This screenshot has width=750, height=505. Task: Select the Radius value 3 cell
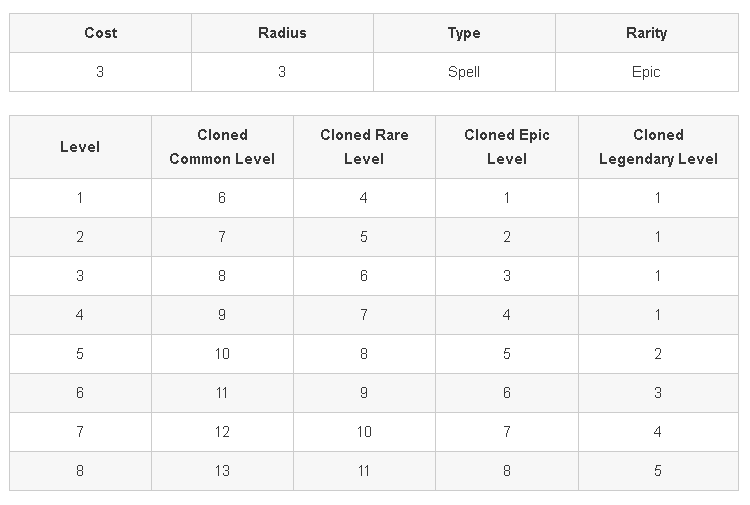click(x=282, y=72)
